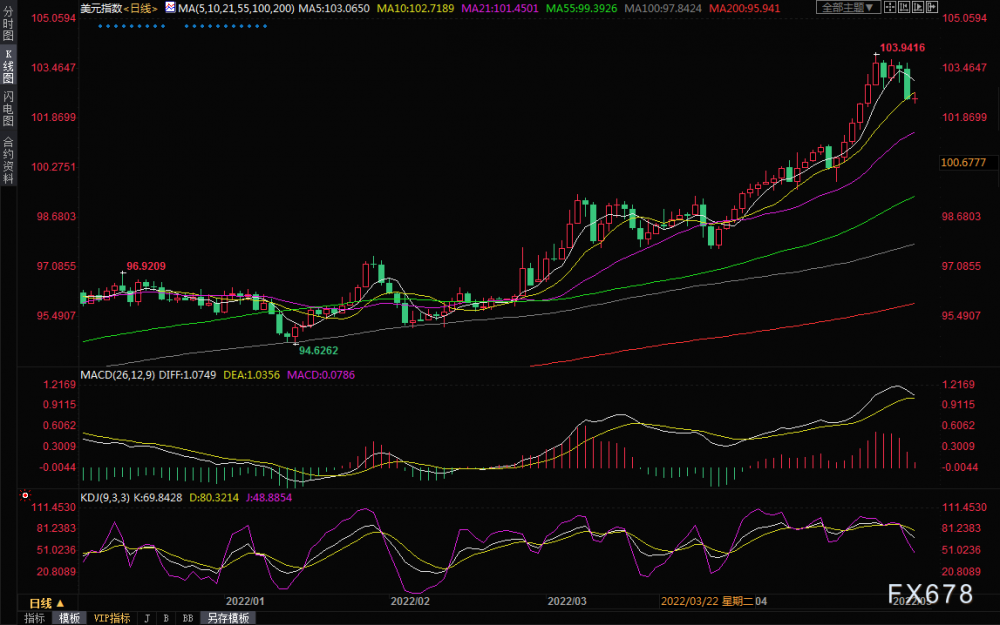Click the play-forward chart icon
Screen dimensions: 1000x625
point(918,7)
